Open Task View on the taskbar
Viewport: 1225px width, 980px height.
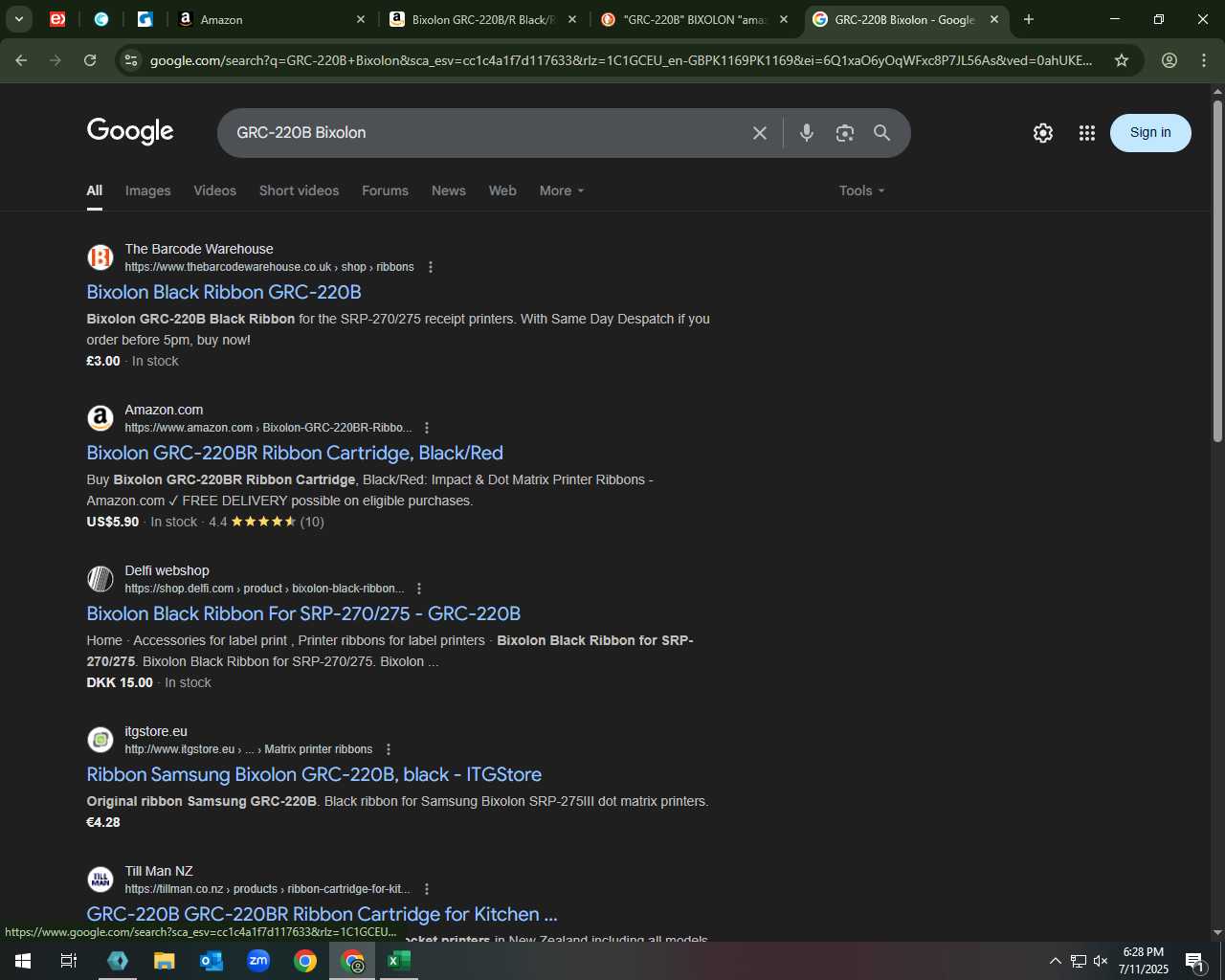pos(69,961)
